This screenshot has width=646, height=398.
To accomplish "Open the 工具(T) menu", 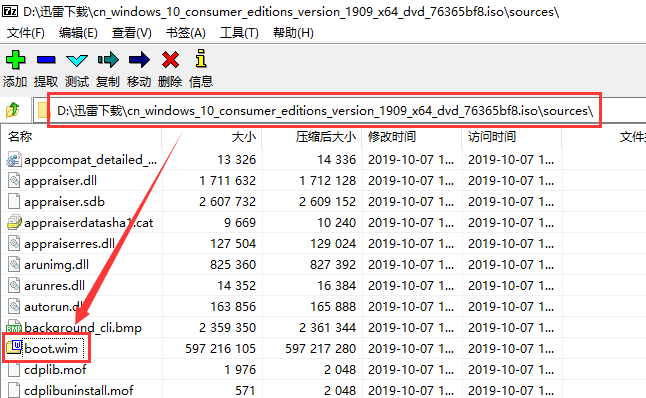I will (239, 33).
